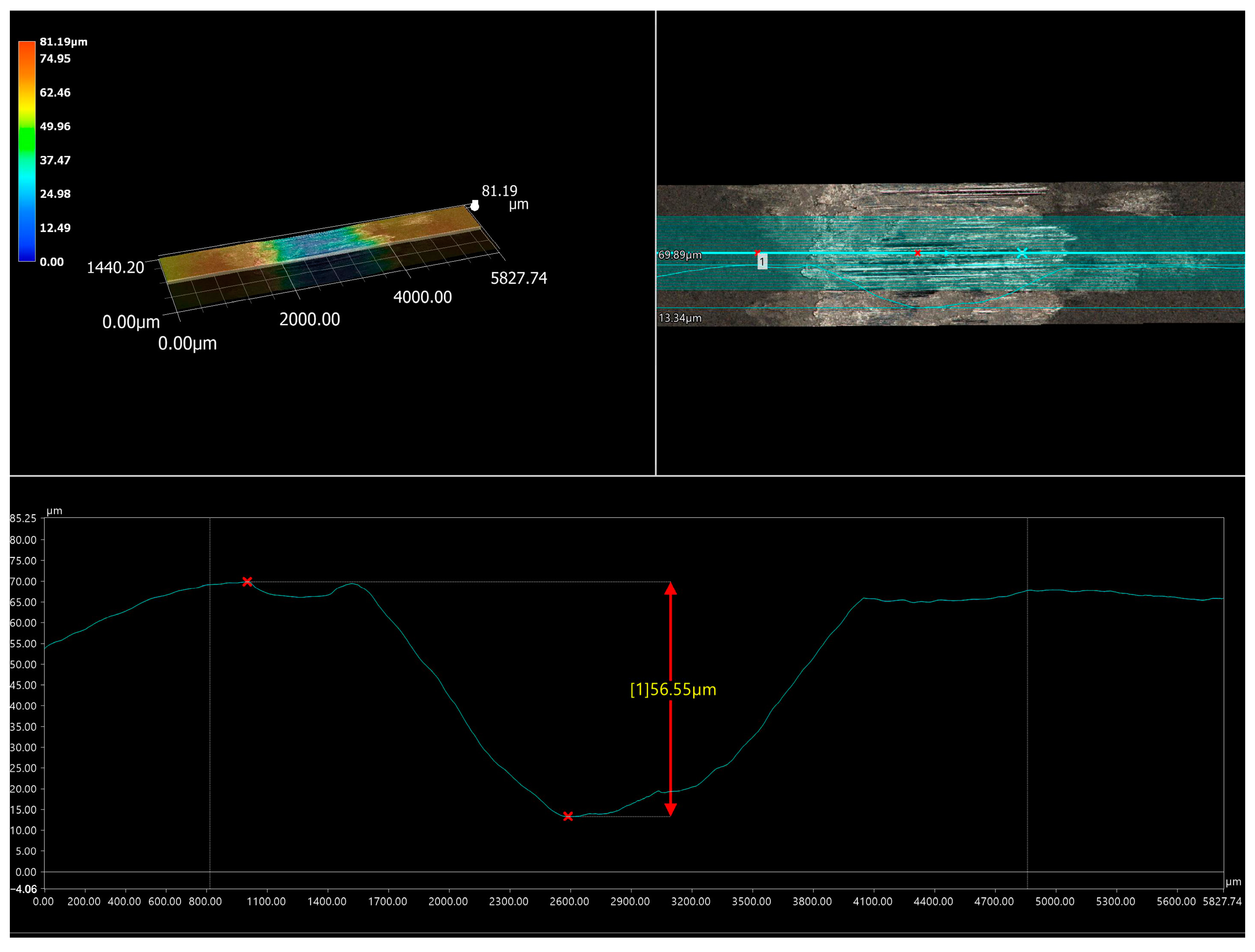This screenshot has width=1255, height=952.
Task: Click the 13.34µm height label
Action: tap(680, 318)
